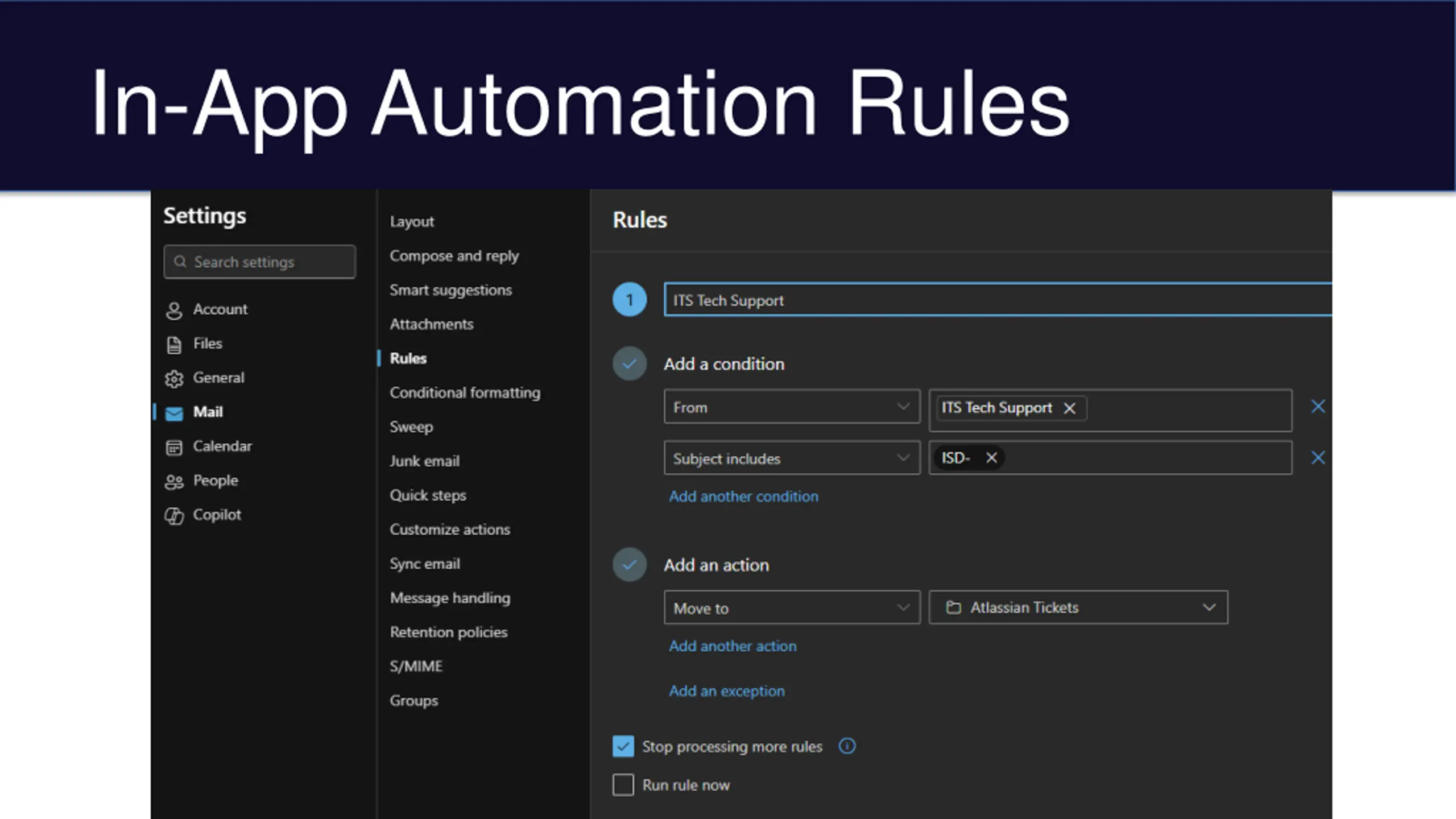The image size is (1456, 819).
Task: Open Sweep settings
Action: pyautogui.click(x=411, y=427)
